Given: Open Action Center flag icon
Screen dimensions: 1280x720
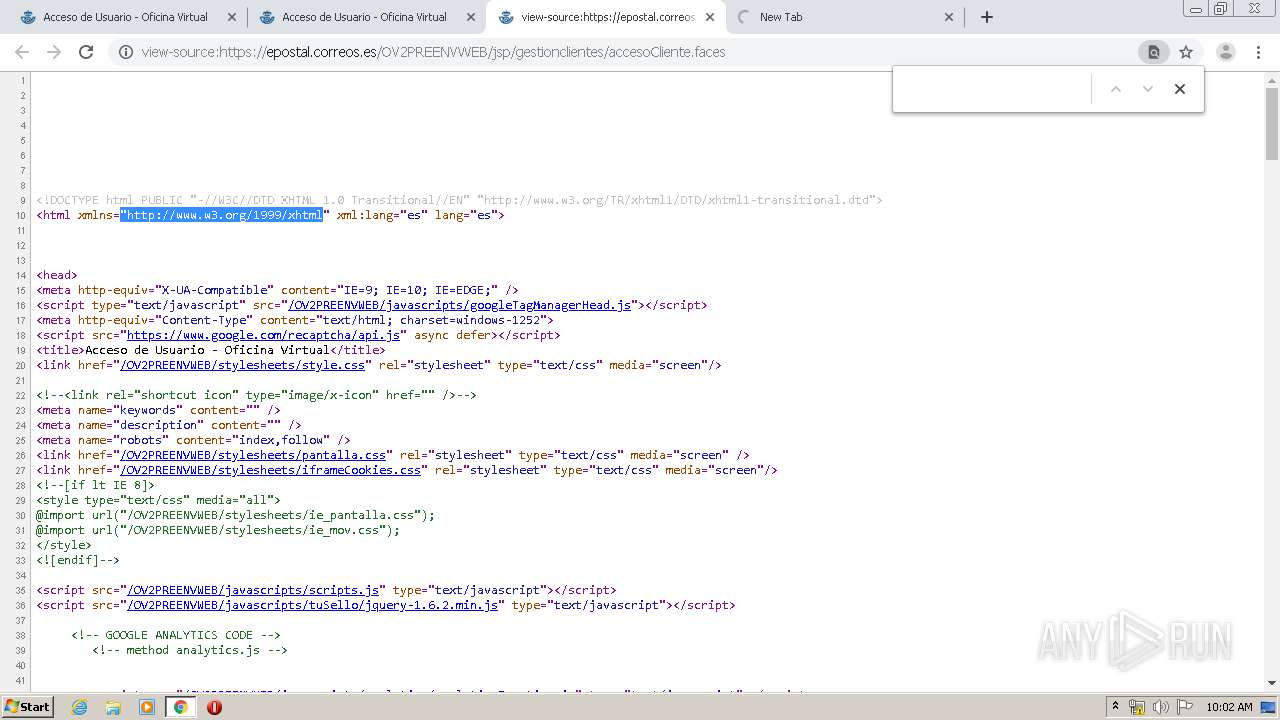Looking at the screenshot, I should (1186, 707).
